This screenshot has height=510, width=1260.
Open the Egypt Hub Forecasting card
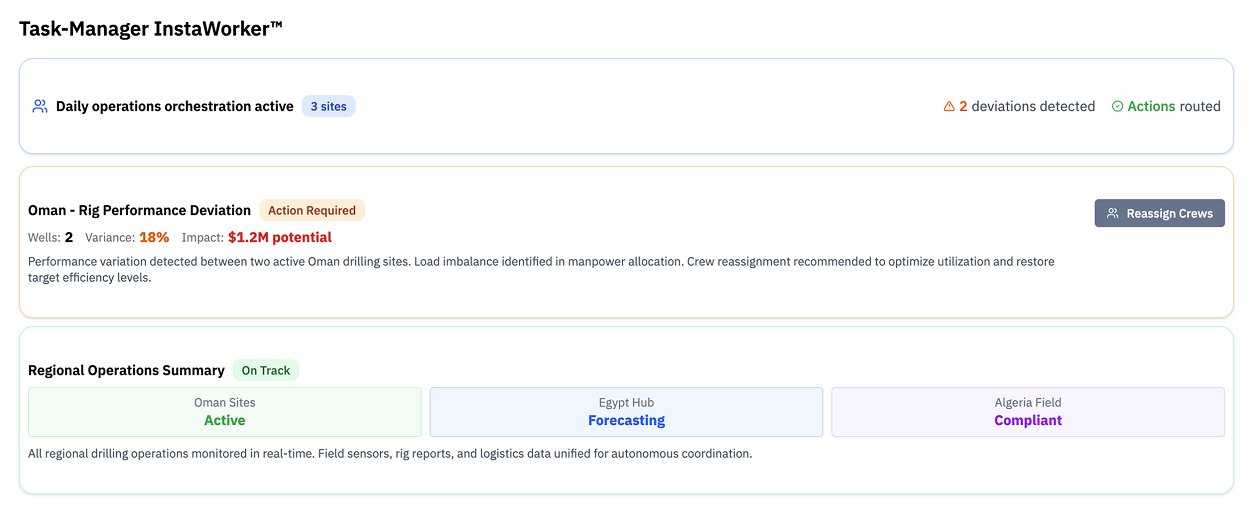[626, 412]
